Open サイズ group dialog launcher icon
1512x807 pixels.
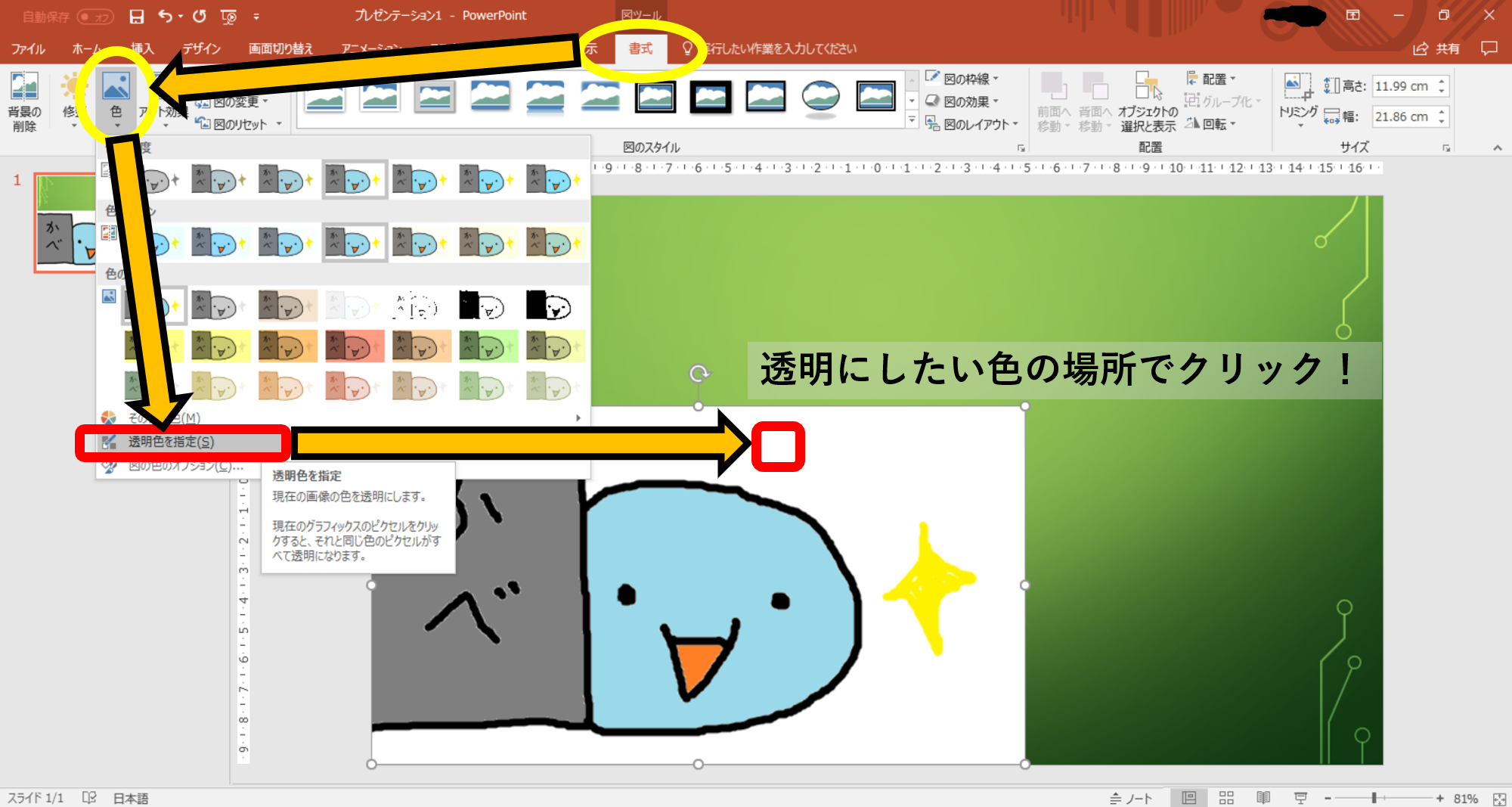[1446, 148]
